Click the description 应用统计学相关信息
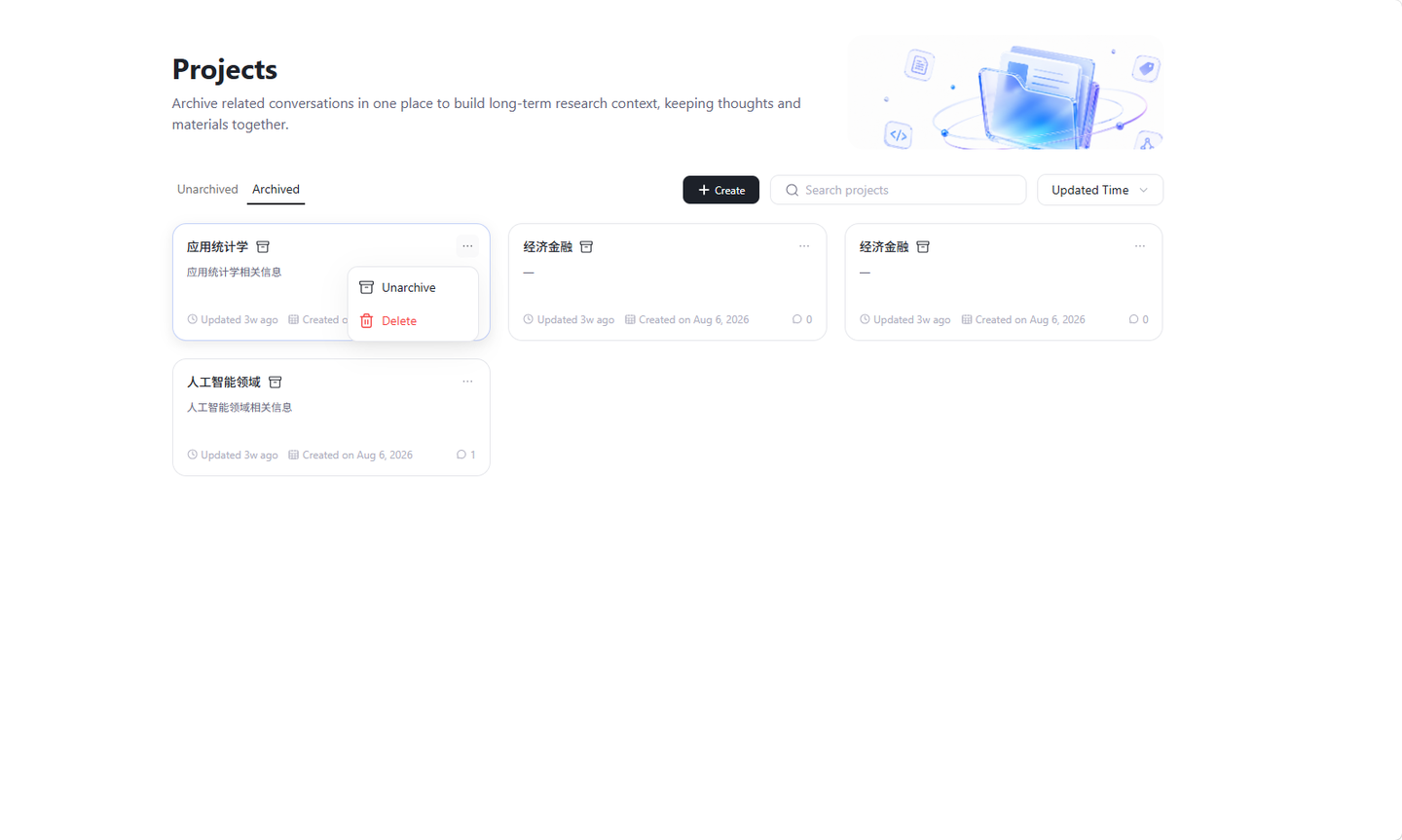The width and height of the screenshot is (1402, 840). coord(234,273)
